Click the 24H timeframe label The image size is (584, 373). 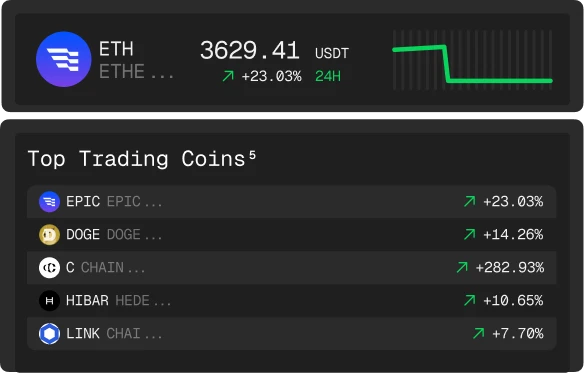point(328,76)
